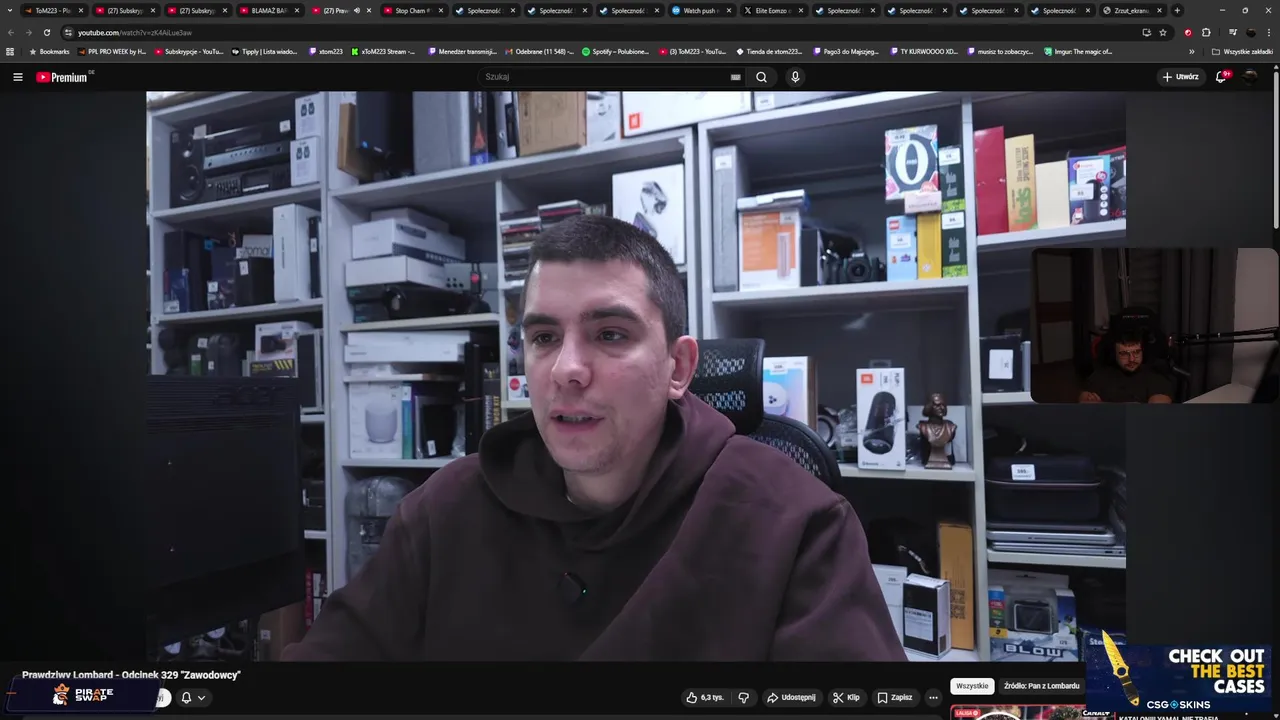Click the search magnifier button
Image resolution: width=1280 pixels, height=720 pixels.
coord(762,77)
